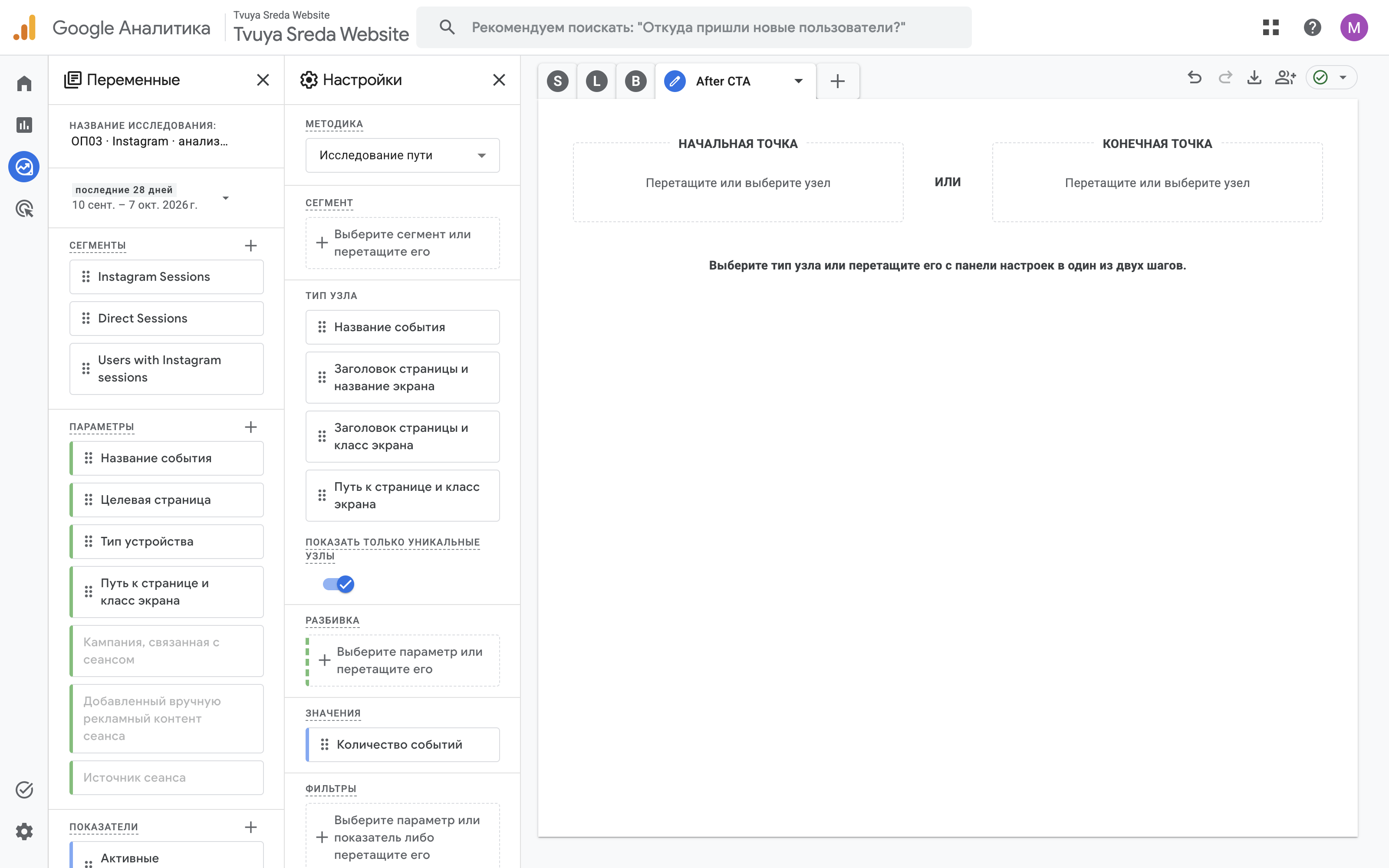
Task: Close the Настройки panel
Action: [x=499, y=80]
